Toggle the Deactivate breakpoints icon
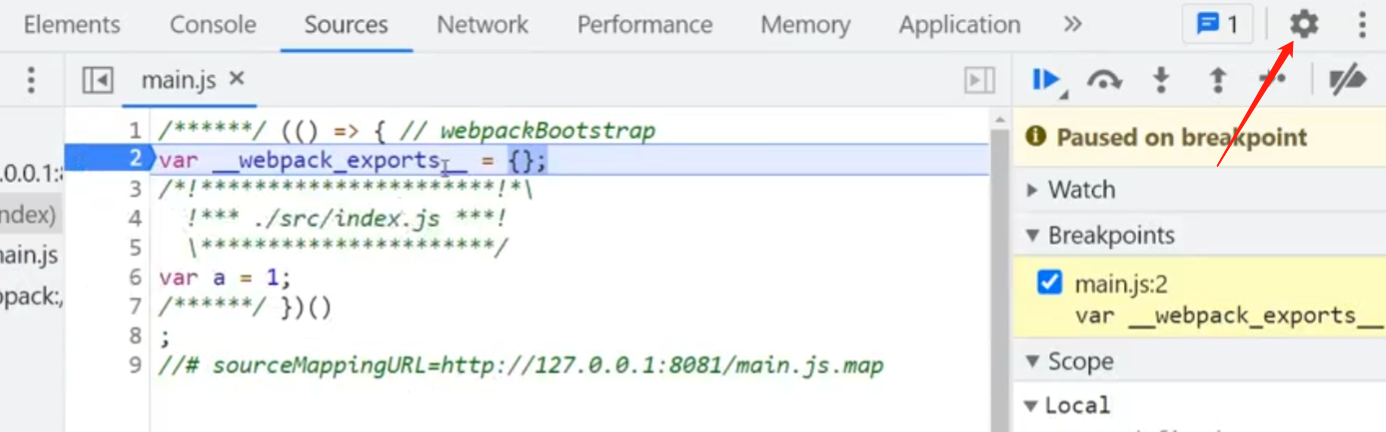Screen dimensions: 1386x432 1347,80
